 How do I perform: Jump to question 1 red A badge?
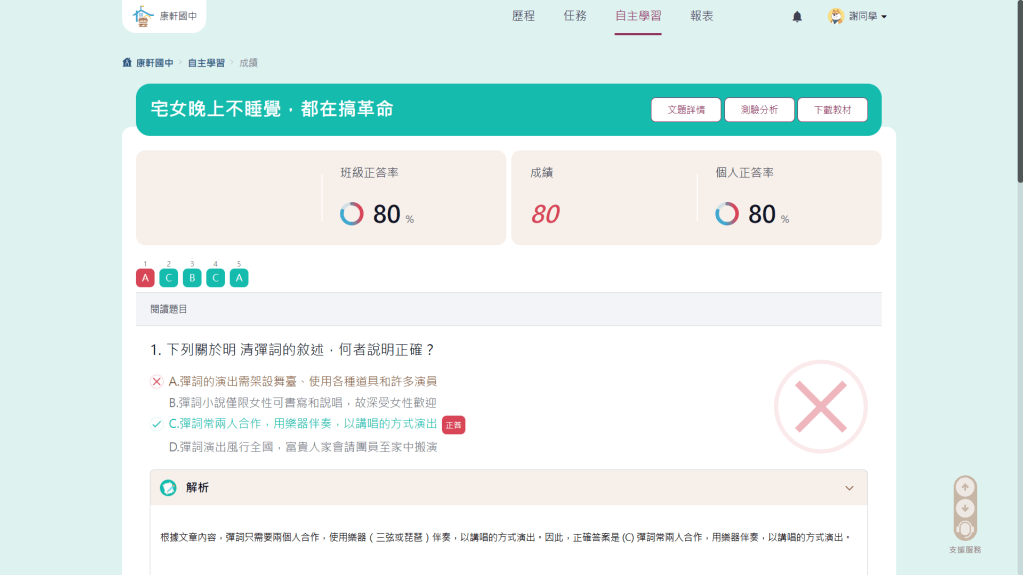tap(145, 278)
